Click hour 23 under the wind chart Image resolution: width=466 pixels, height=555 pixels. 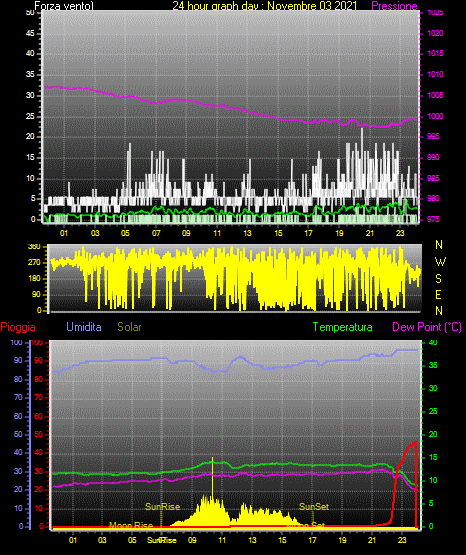tap(400, 233)
